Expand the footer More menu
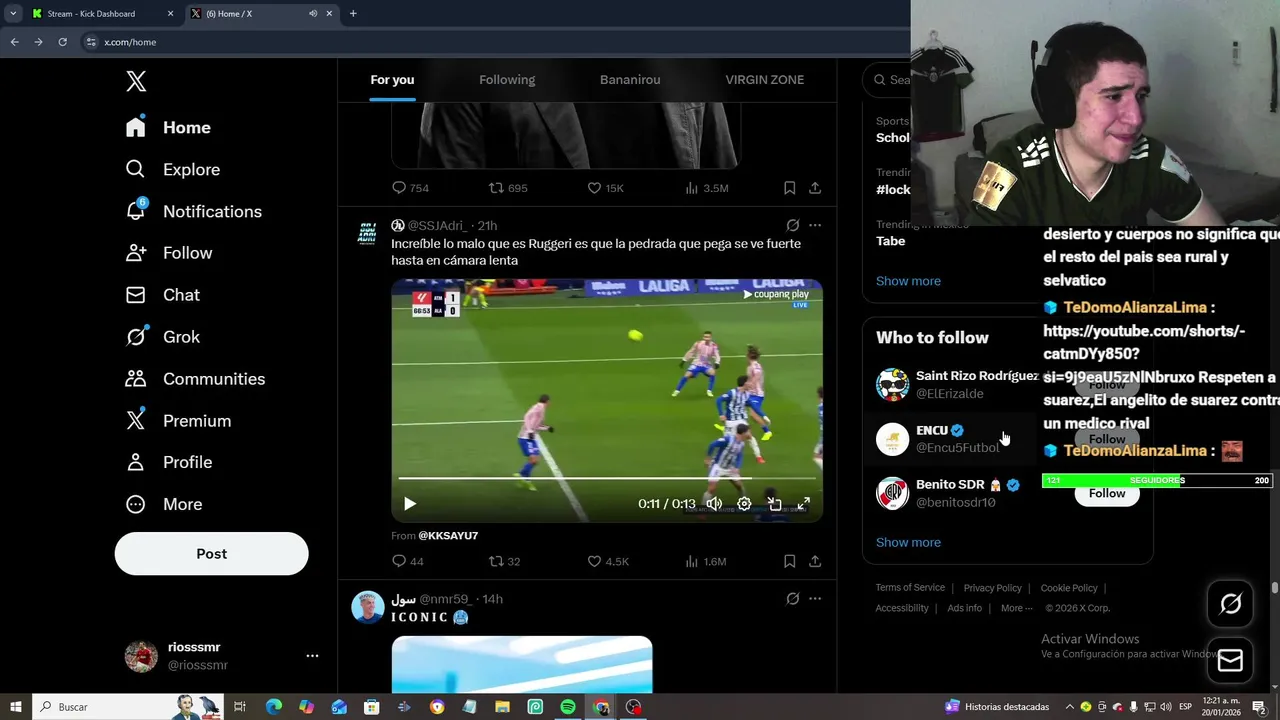 [1016, 608]
